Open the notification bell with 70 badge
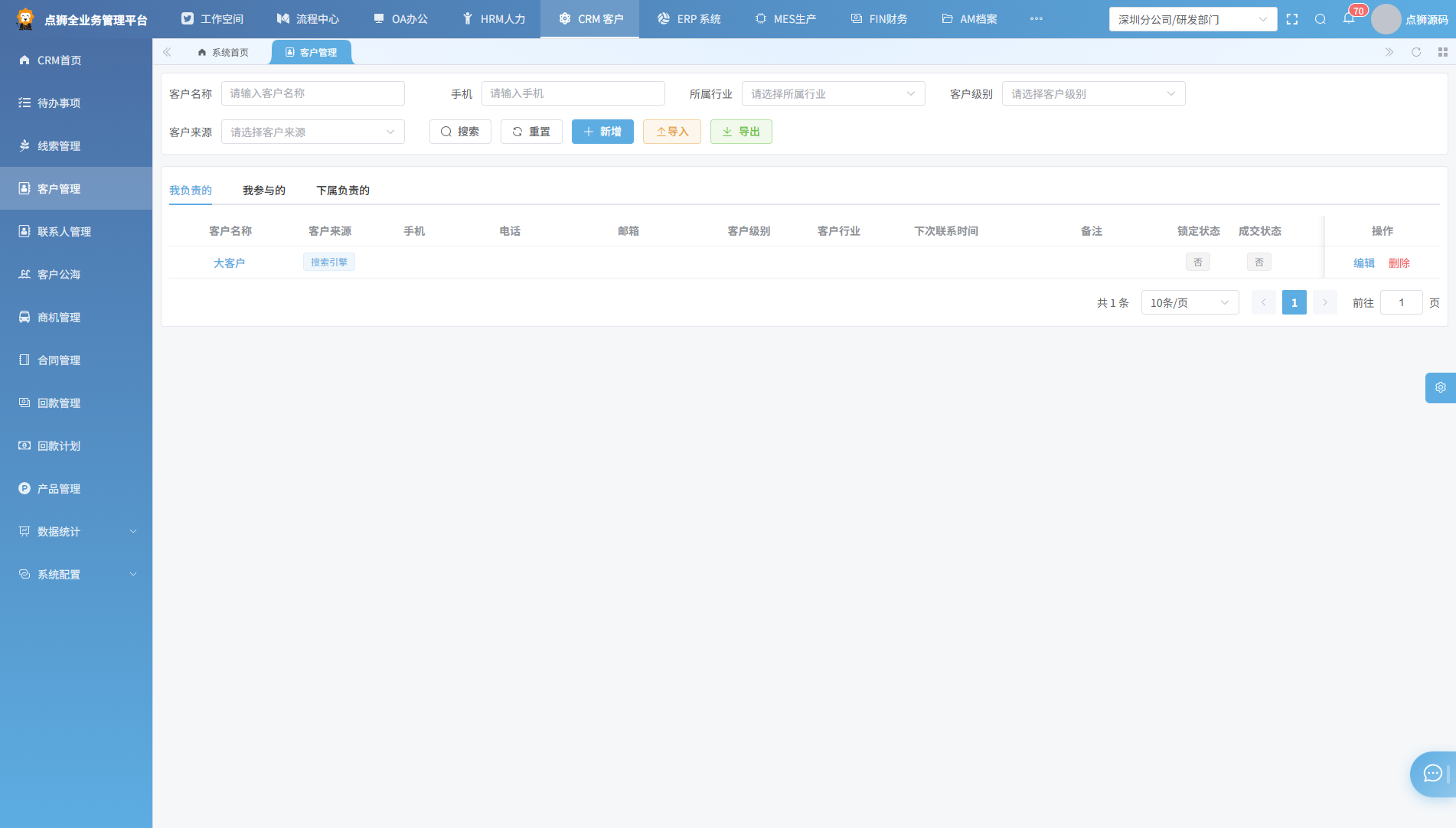This screenshot has height=828, width=1456. click(x=1349, y=18)
